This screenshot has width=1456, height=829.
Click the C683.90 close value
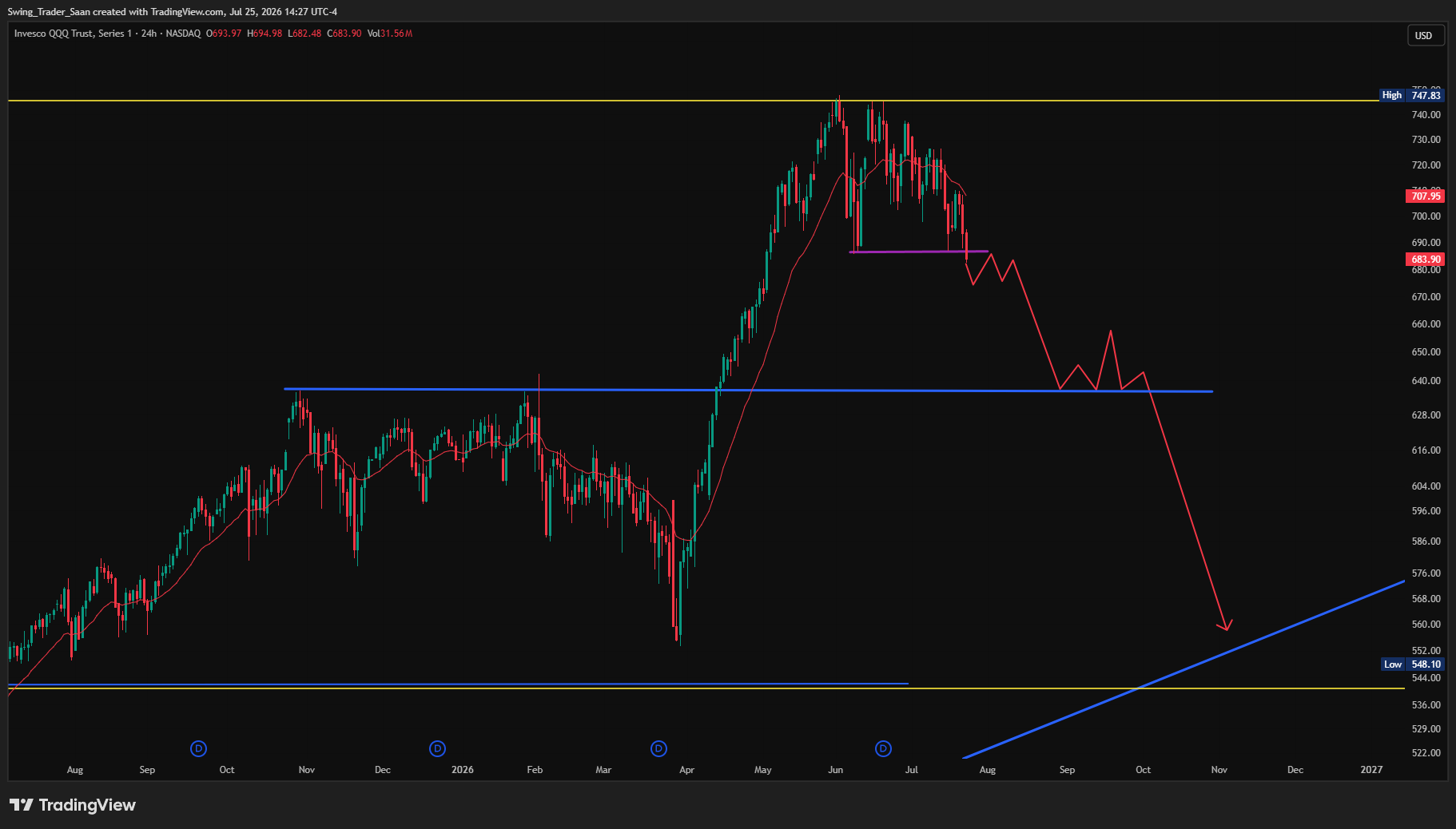point(344,34)
